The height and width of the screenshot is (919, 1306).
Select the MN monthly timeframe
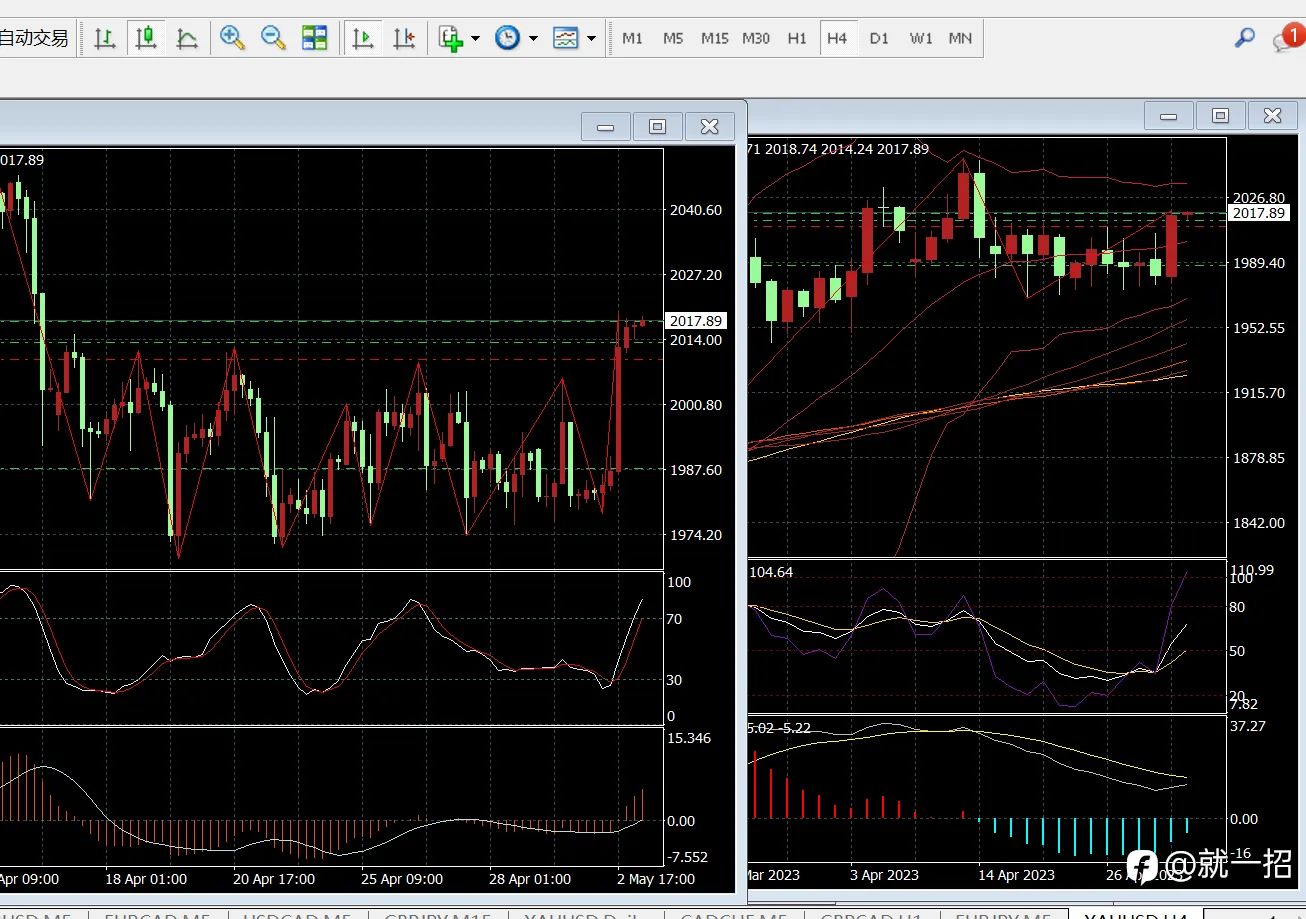(x=960, y=38)
